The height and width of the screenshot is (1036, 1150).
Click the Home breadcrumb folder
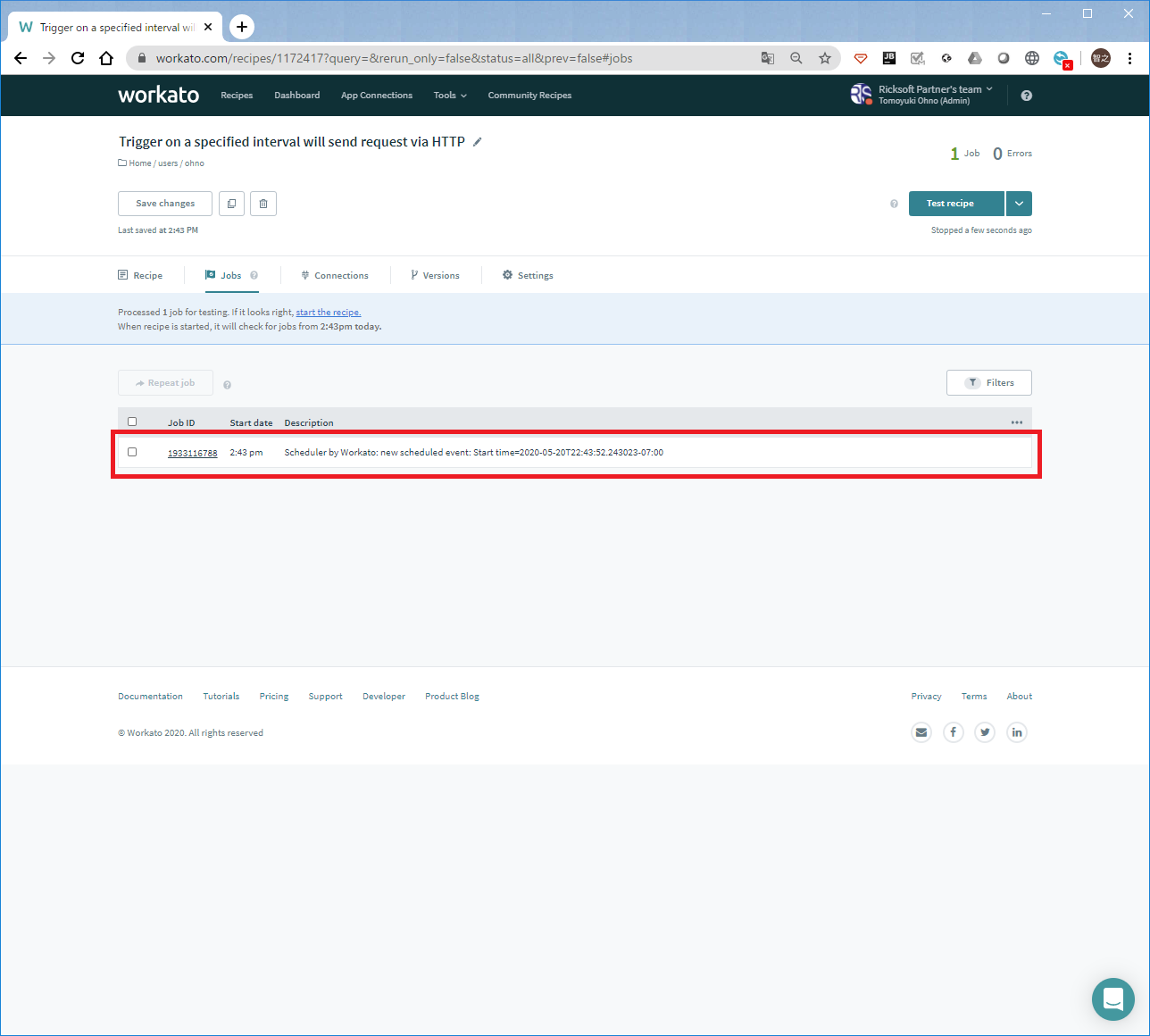(135, 163)
